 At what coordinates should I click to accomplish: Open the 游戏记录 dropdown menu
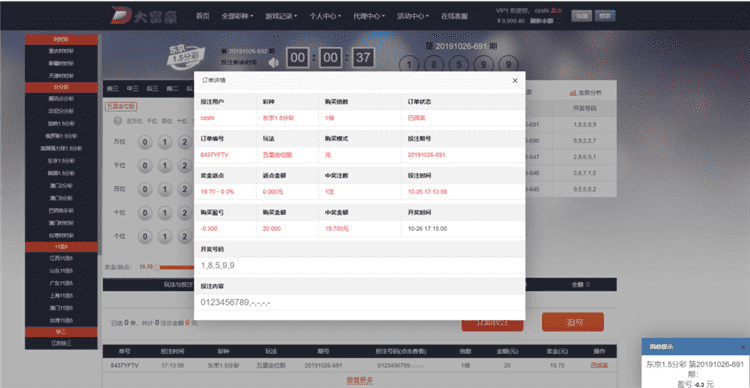(281, 16)
